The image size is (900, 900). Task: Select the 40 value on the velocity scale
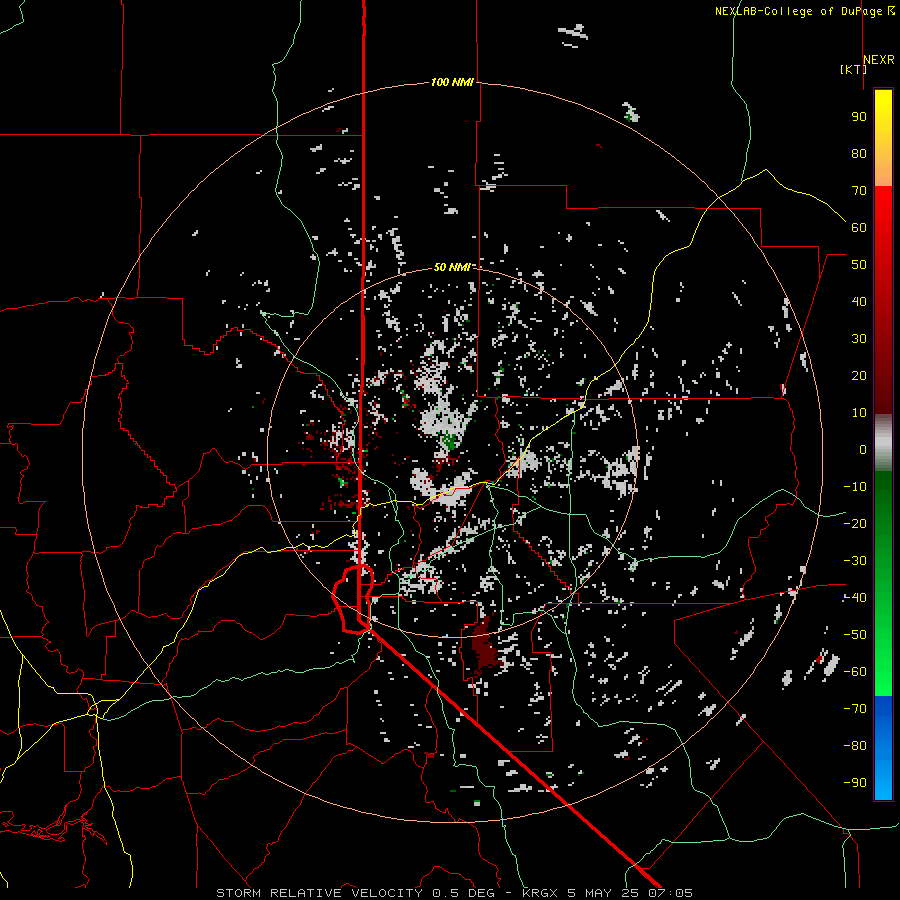[x=859, y=302]
